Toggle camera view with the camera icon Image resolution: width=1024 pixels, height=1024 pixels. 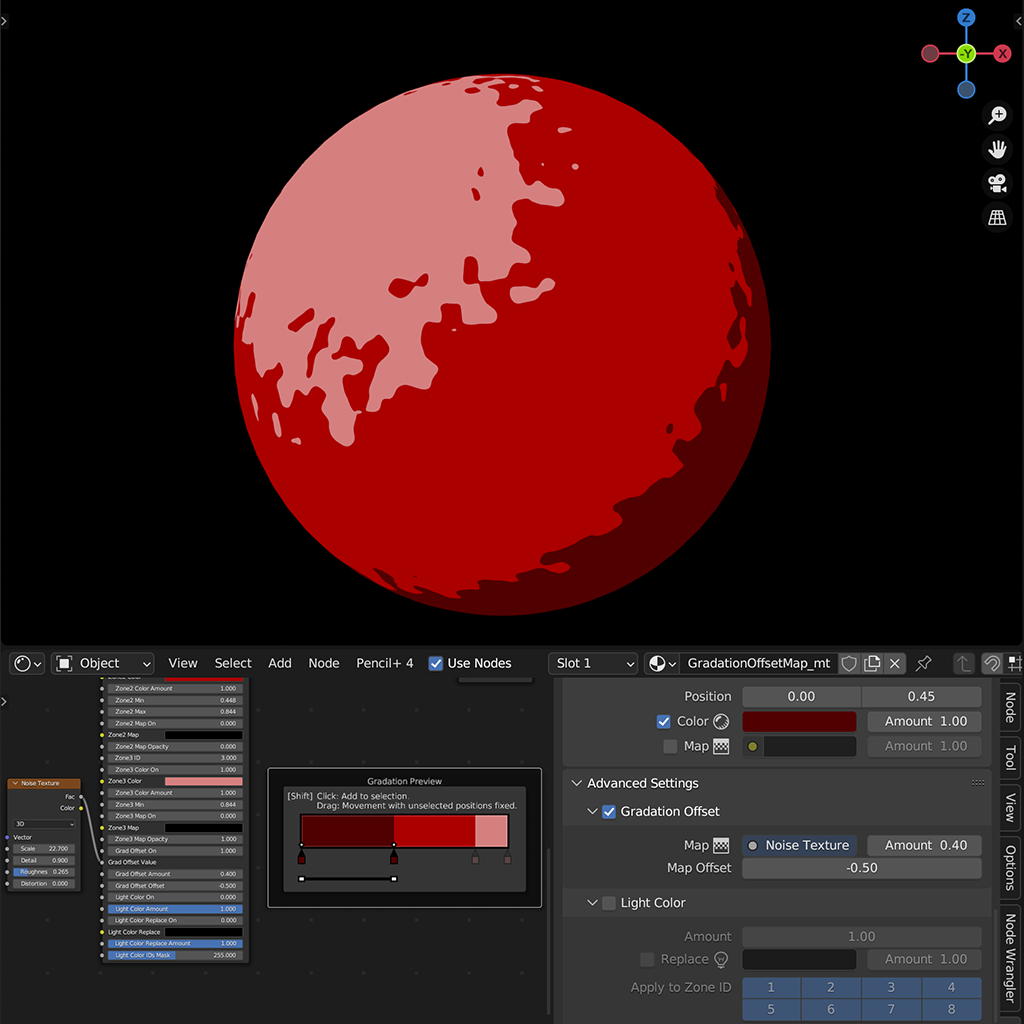997,184
